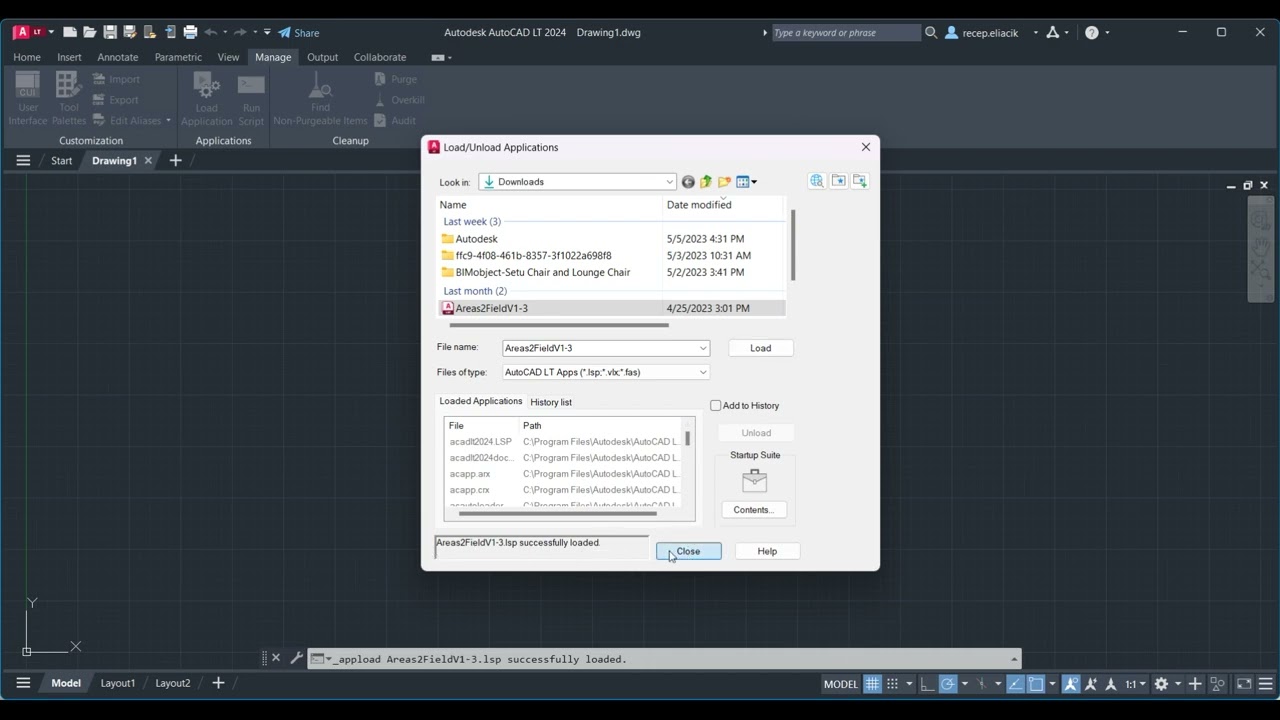Enable the Add to History checkbox

click(716, 405)
